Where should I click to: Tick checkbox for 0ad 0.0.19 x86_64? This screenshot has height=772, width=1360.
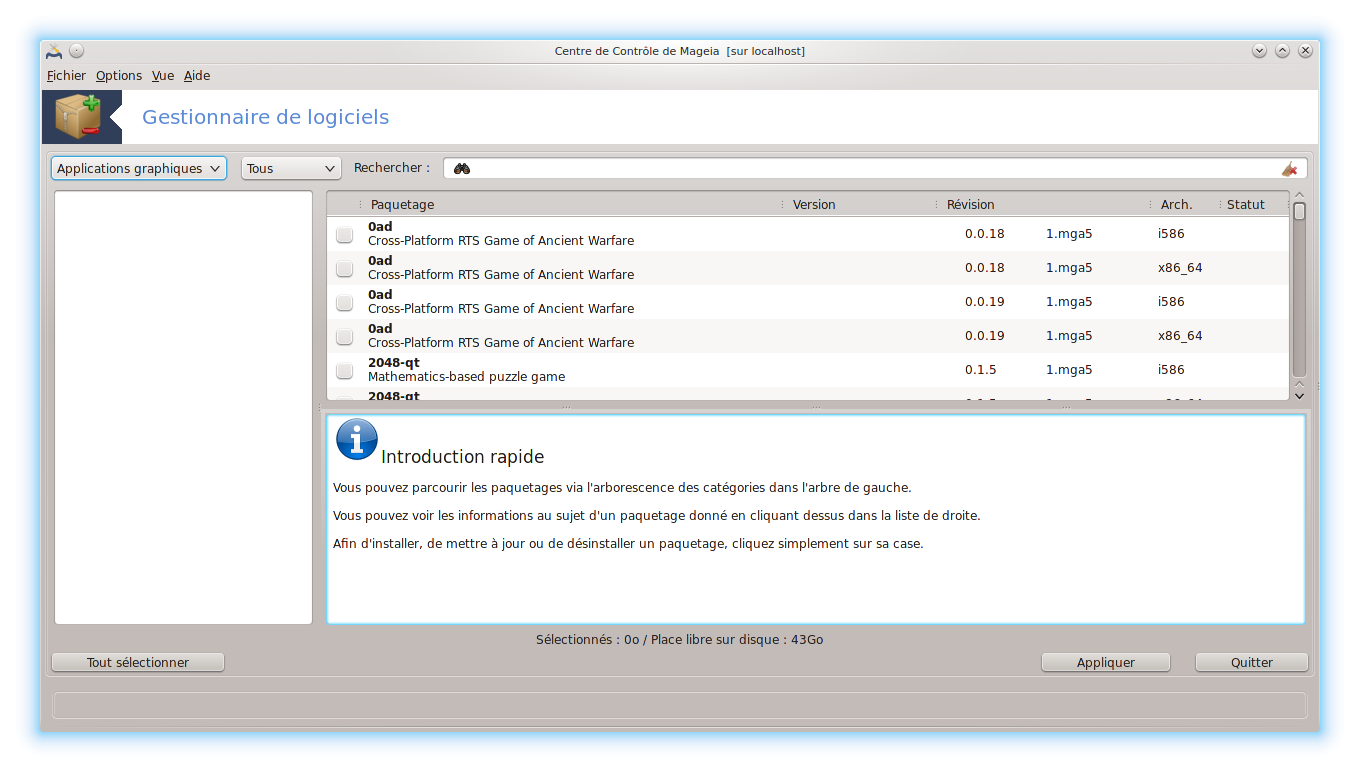(x=344, y=336)
